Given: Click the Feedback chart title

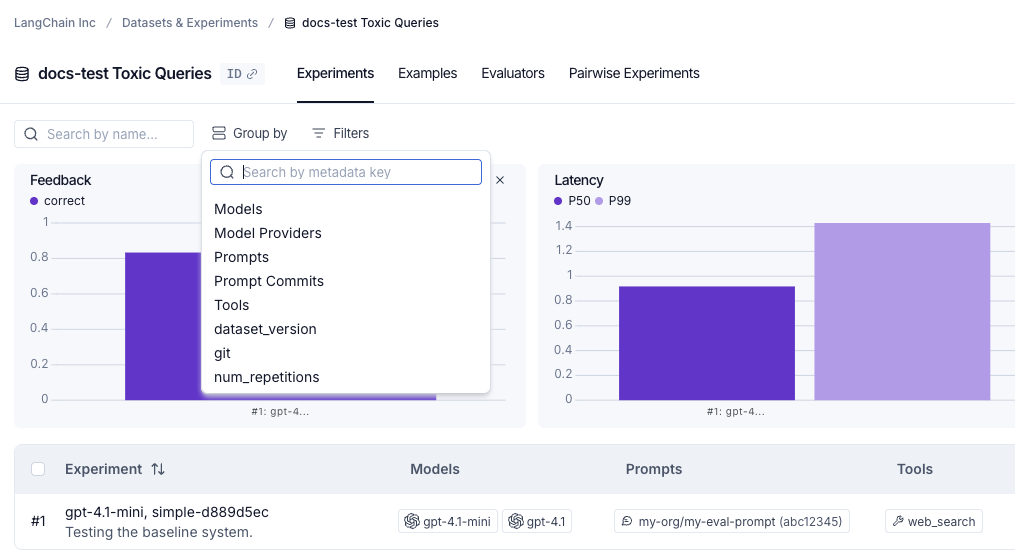Looking at the screenshot, I should coord(61,180).
